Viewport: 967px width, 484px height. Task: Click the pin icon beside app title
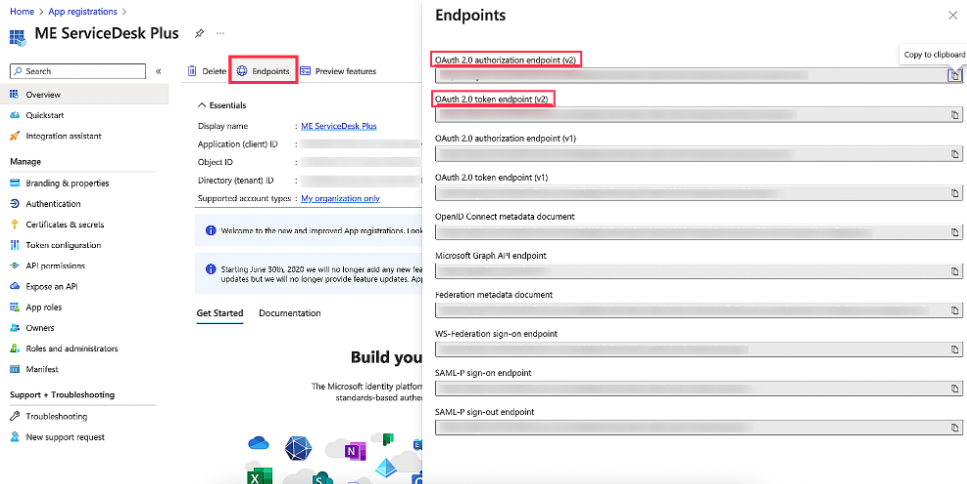(199, 33)
